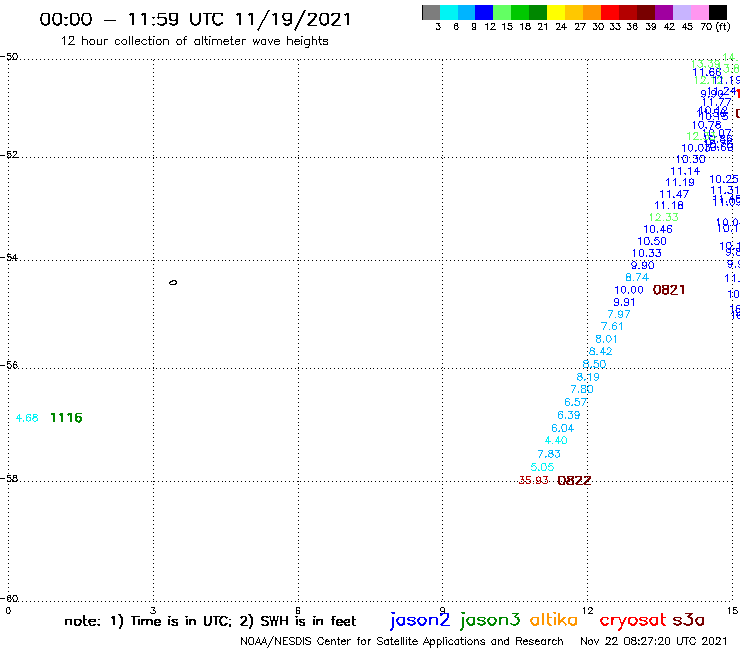Click the 7.80 wave height value
Screen dimensions: 740x650
(582, 389)
